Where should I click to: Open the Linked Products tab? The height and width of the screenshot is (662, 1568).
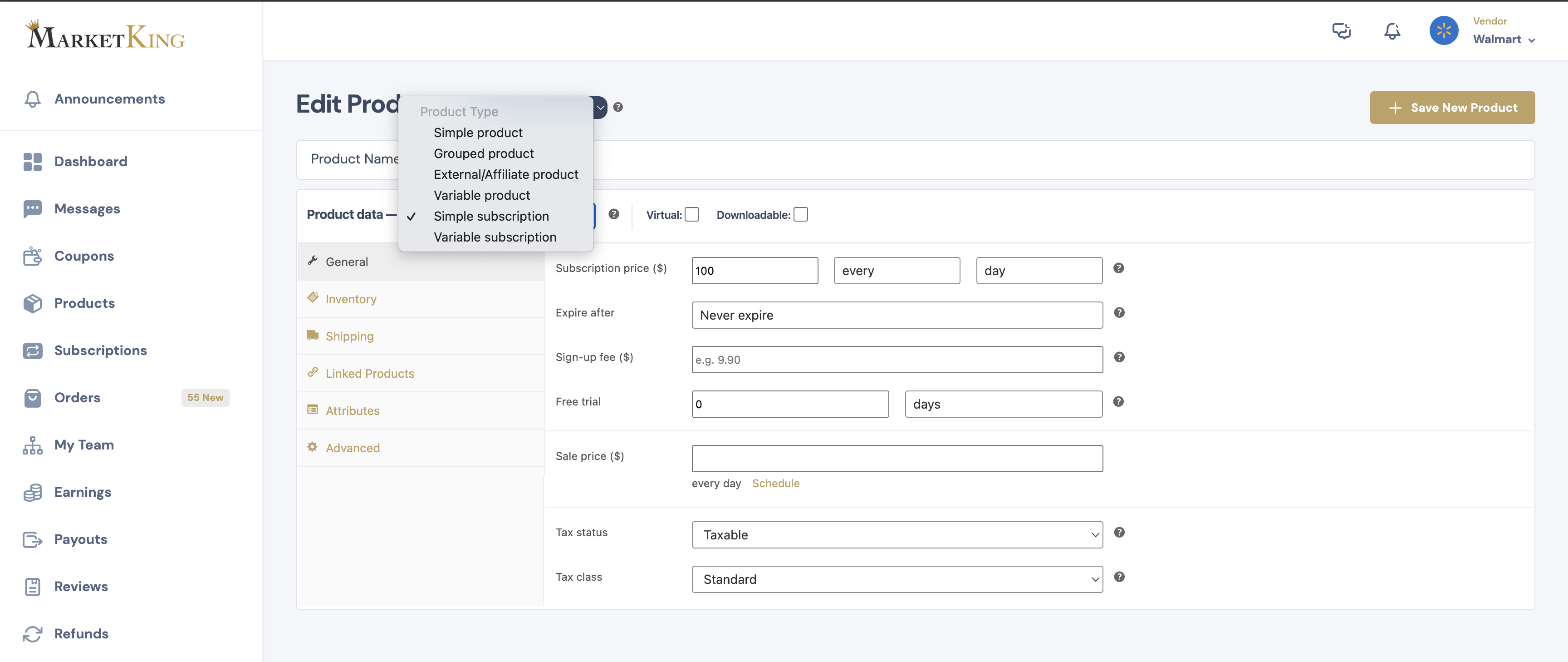(421, 373)
